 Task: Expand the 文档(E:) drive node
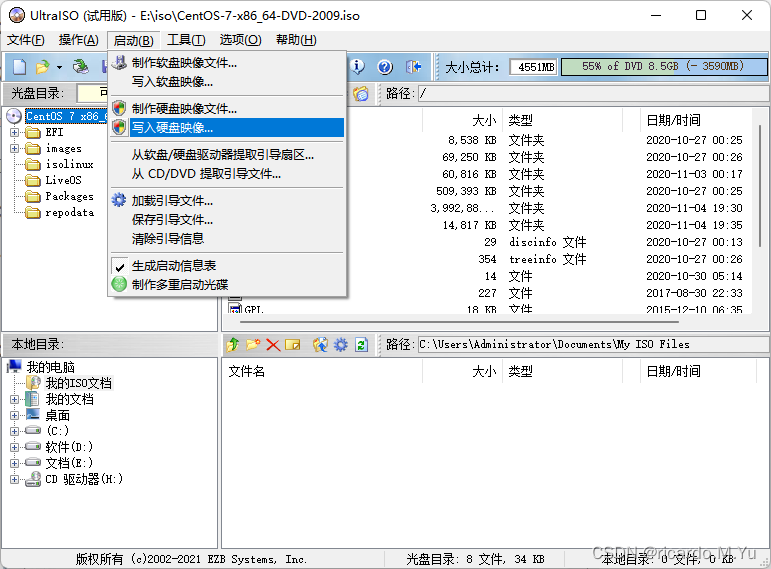[14, 463]
